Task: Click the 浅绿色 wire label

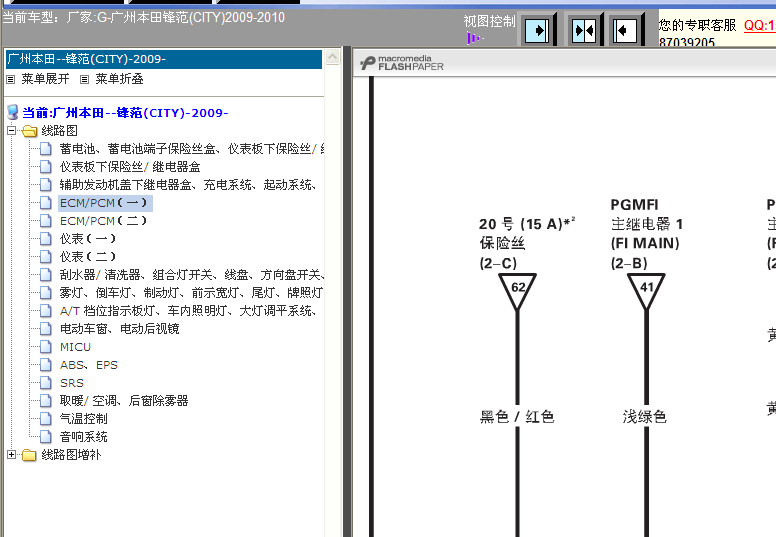Action: tap(644, 417)
